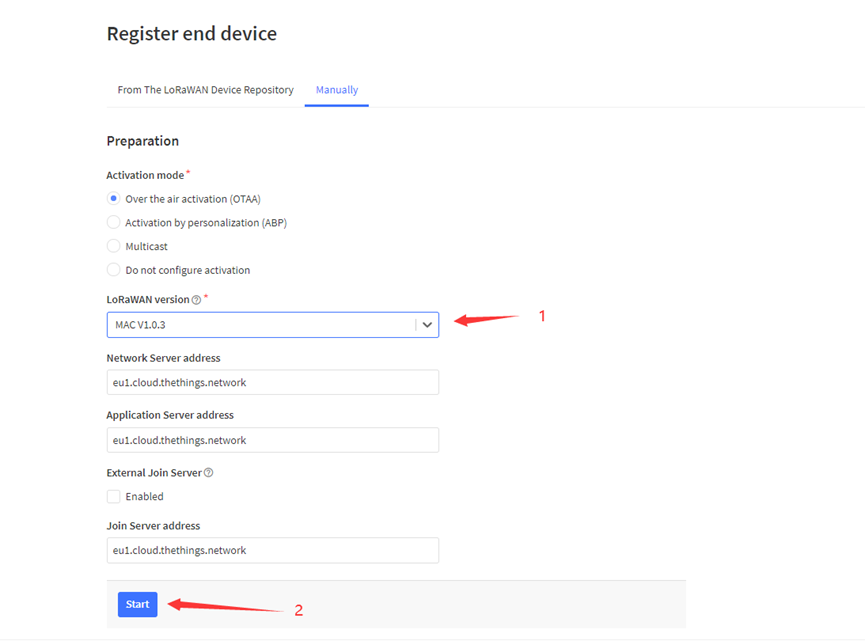Click the Application Server address field
865x641 pixels.
273,440
